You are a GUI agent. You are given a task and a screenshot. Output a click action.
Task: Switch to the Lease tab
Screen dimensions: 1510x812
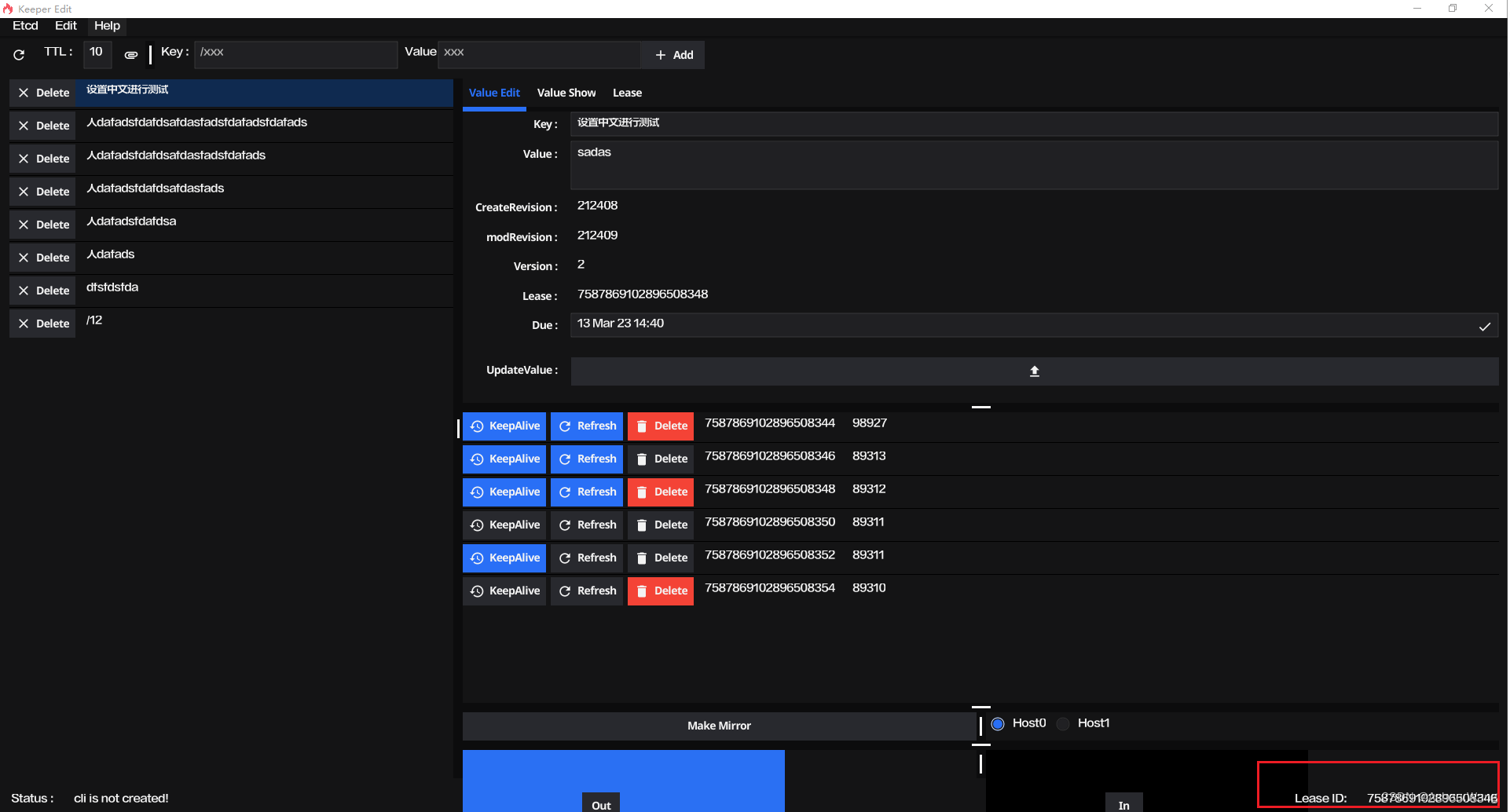(627, 93)
